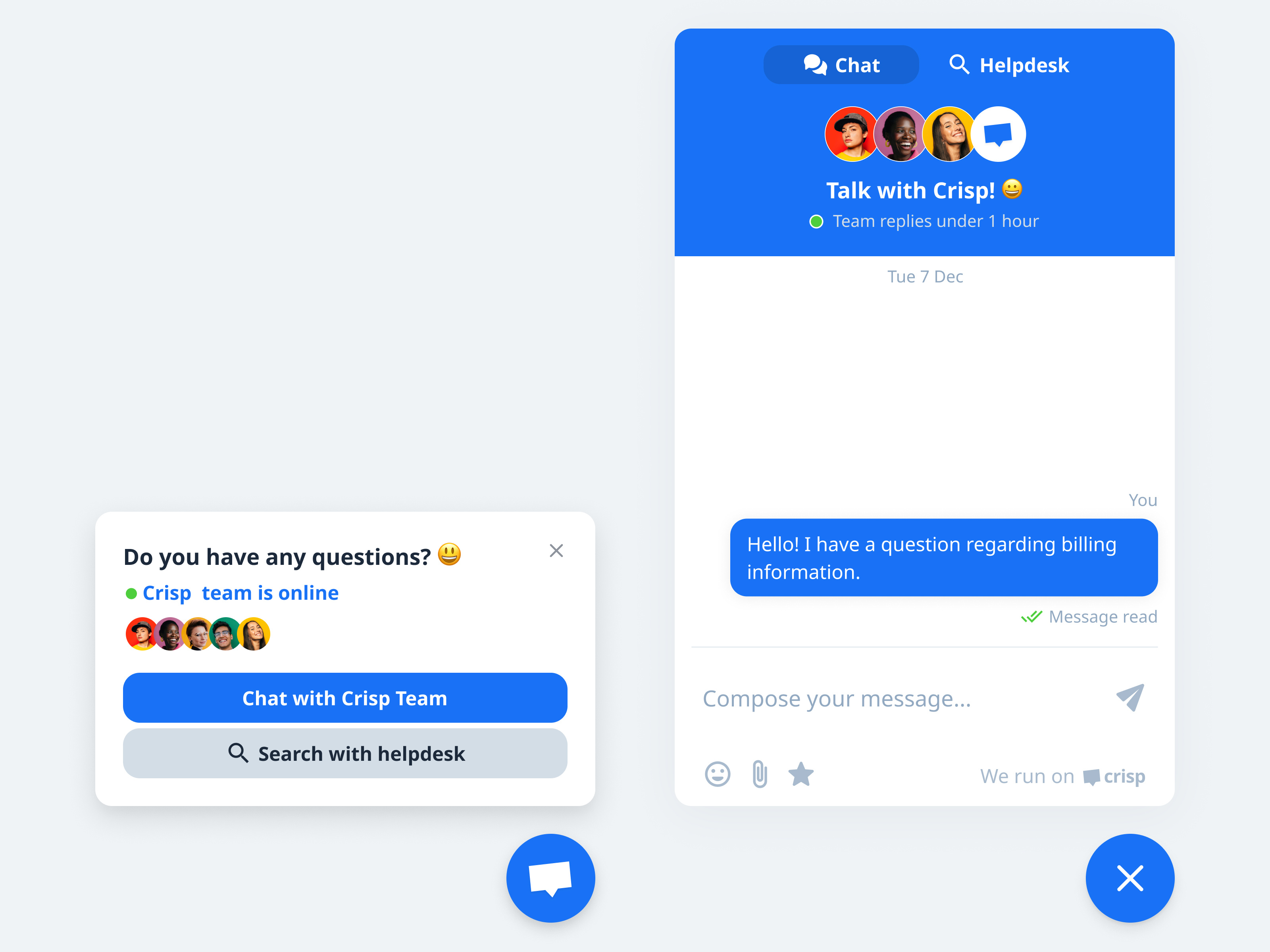Click the billing question message bubble
The image size is (1270, 952).
point(944,558)
